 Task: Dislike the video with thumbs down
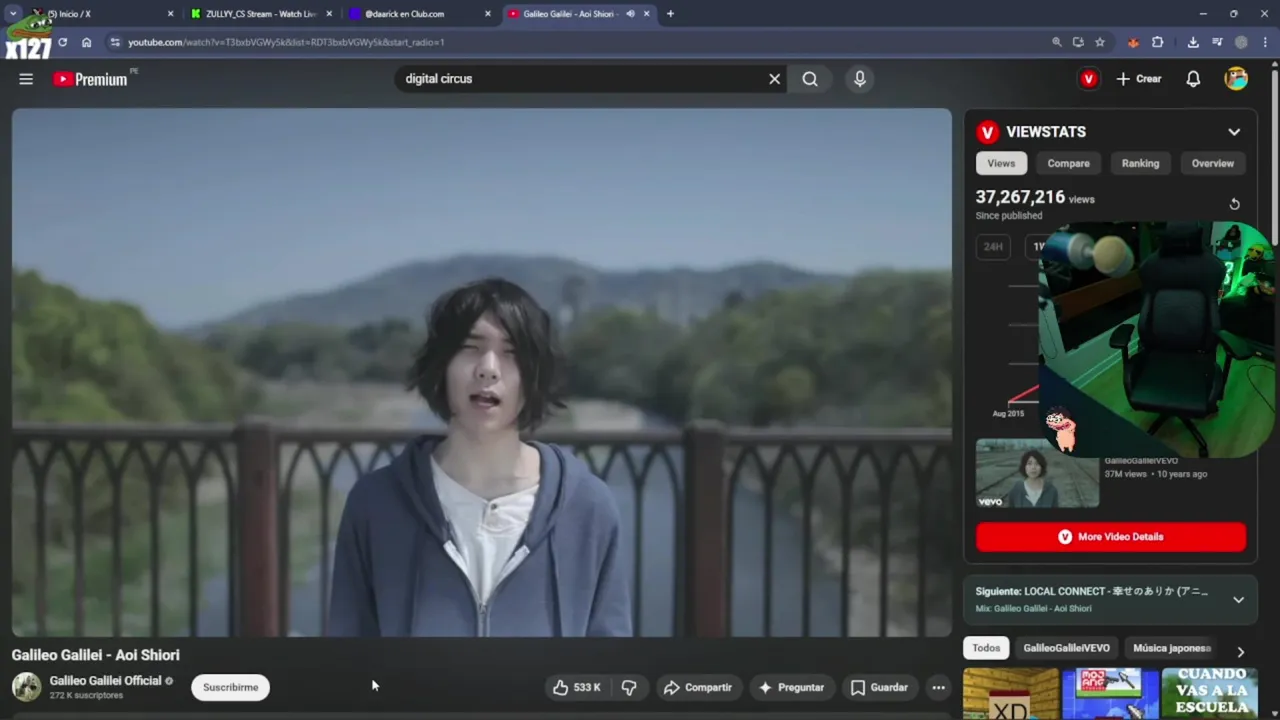(629, 687)
